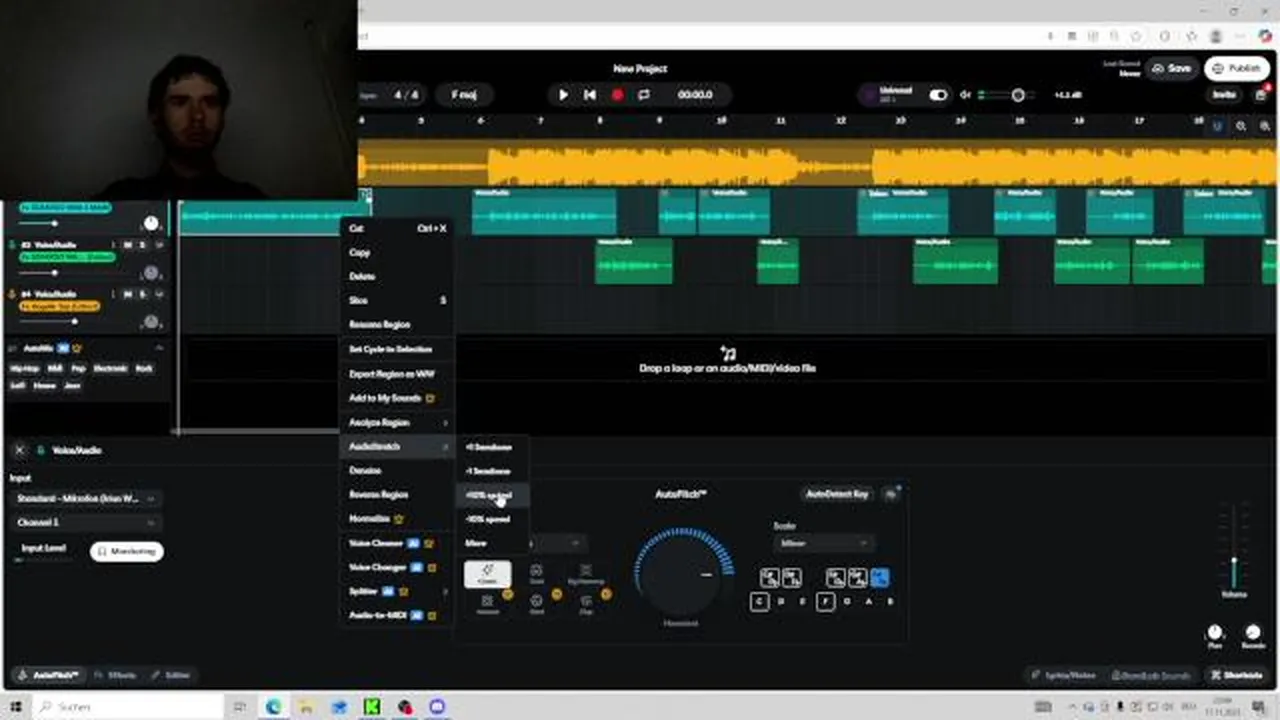The width and height of the screenshot is (1280, 720).
Task: Select the Classic AutoPitch effect
Action: 487,573
